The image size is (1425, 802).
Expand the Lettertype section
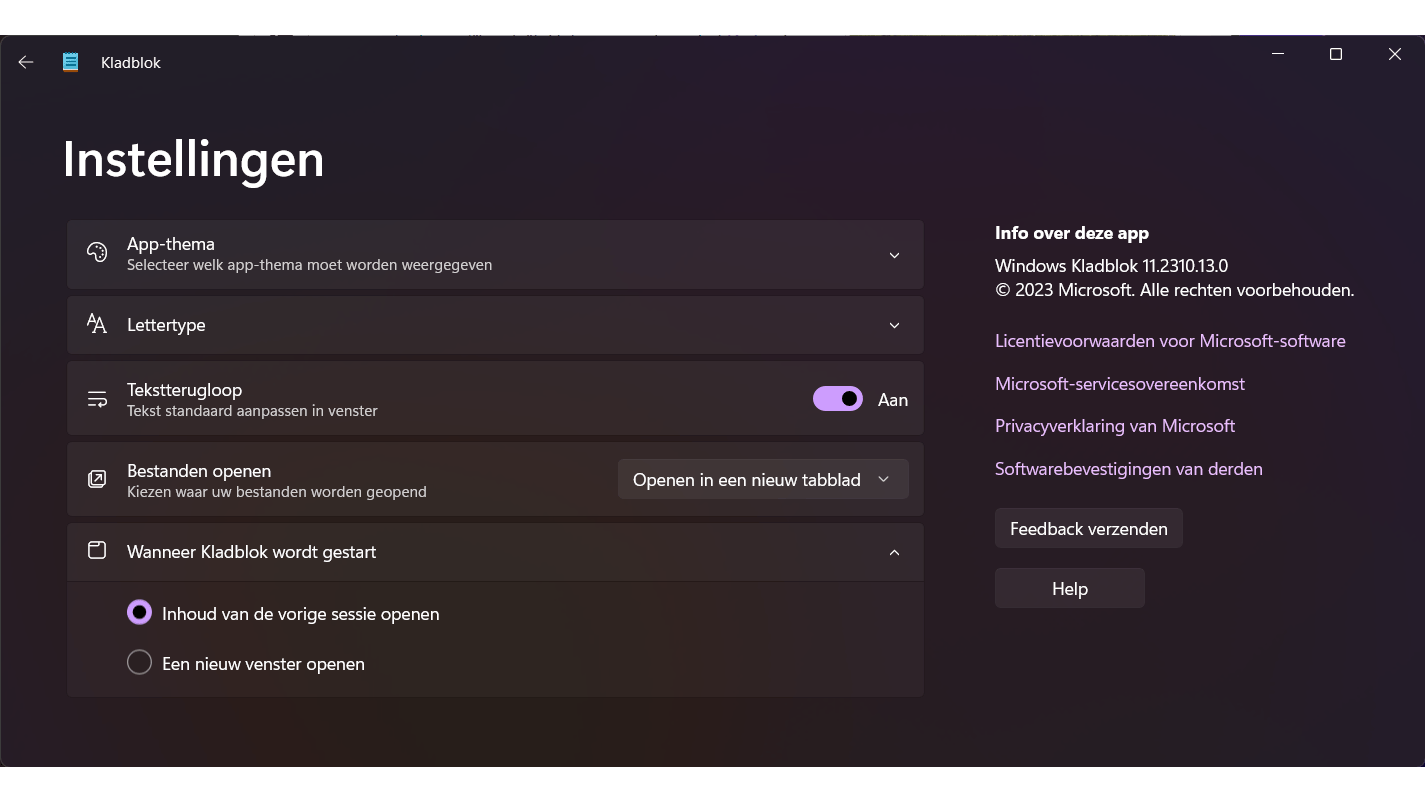pos(894,325)
